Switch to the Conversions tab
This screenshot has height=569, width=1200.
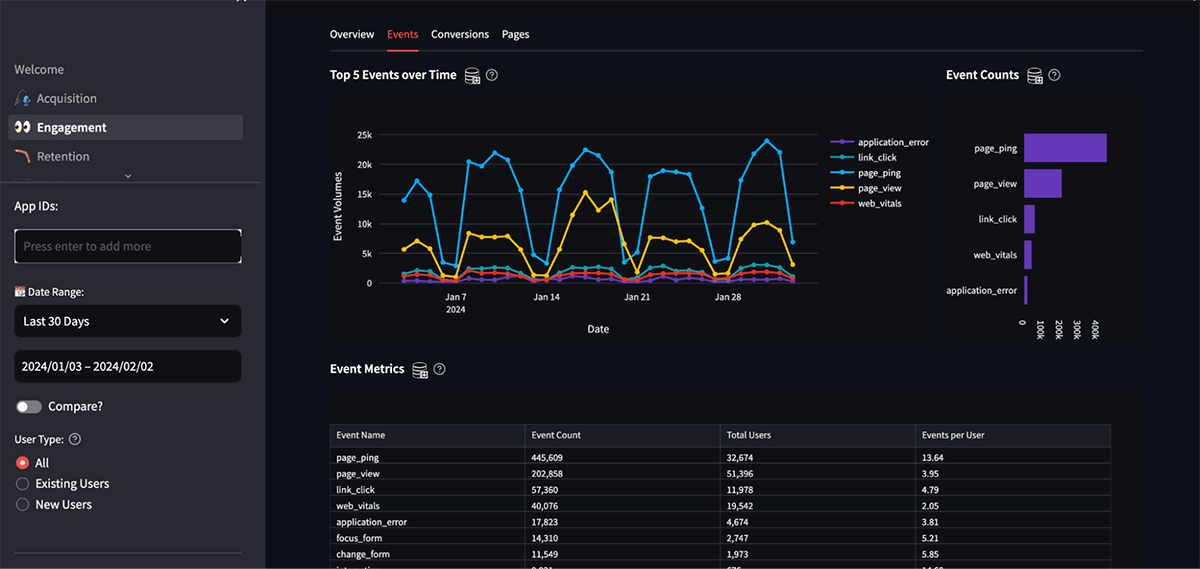point(460,35)
